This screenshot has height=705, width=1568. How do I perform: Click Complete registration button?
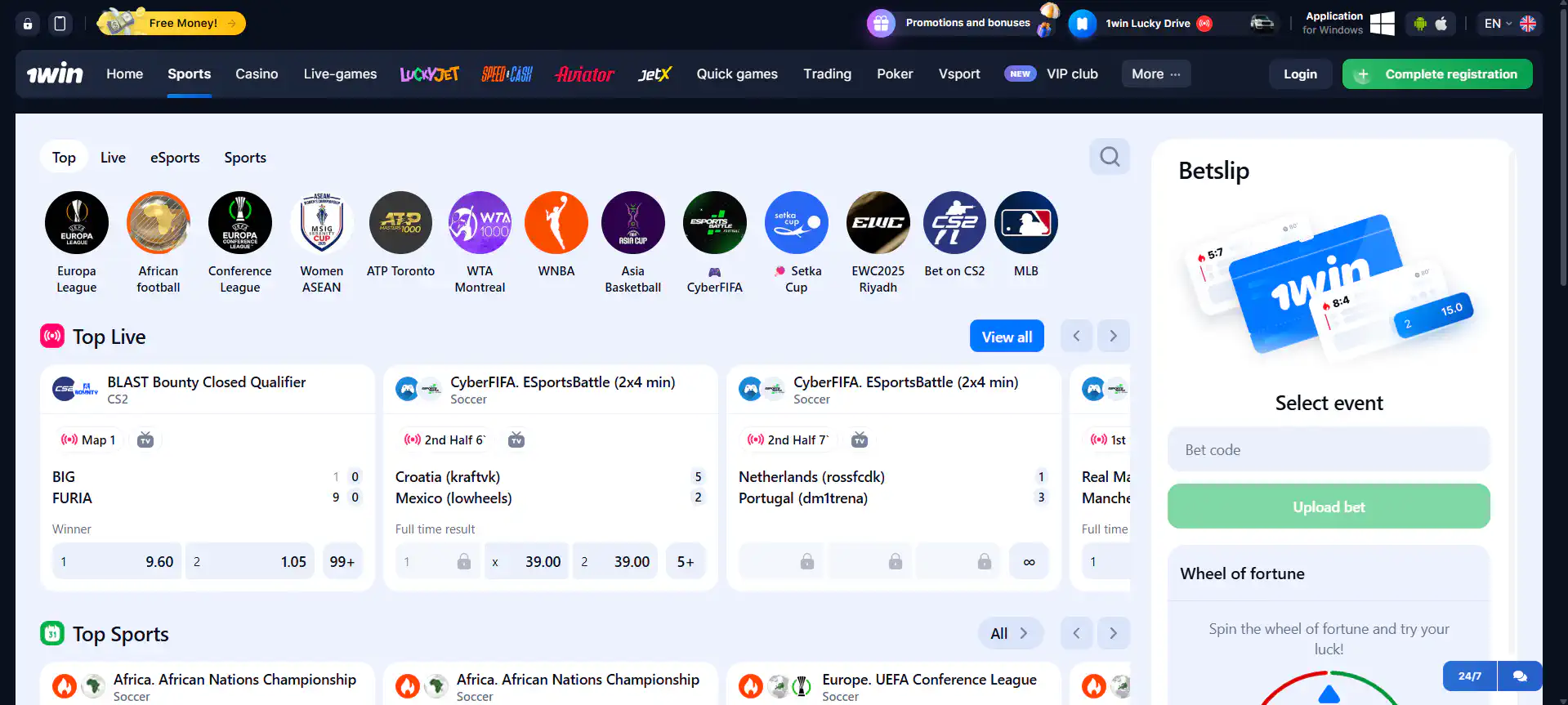click(1437, 74)
